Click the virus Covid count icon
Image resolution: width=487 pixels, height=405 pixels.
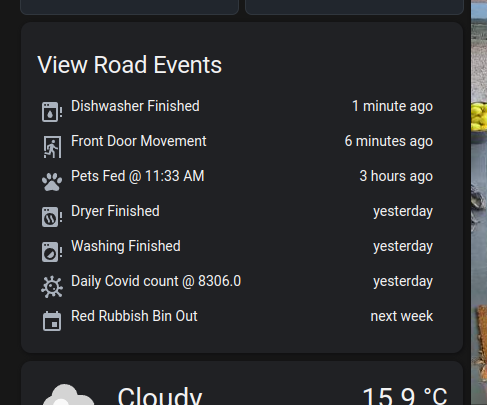point(52,287)
